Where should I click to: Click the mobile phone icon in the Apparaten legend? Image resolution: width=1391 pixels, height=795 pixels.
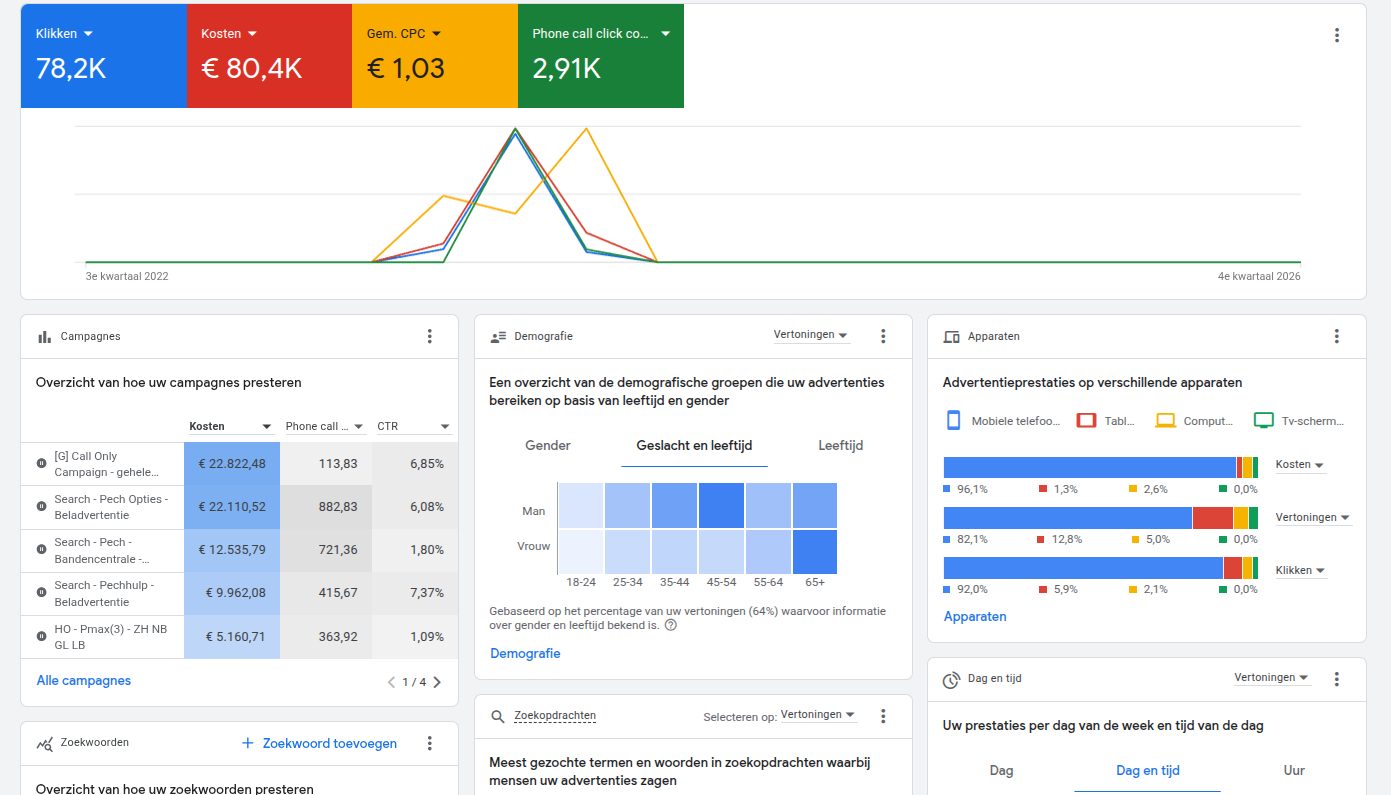click(x=954, y=421)
